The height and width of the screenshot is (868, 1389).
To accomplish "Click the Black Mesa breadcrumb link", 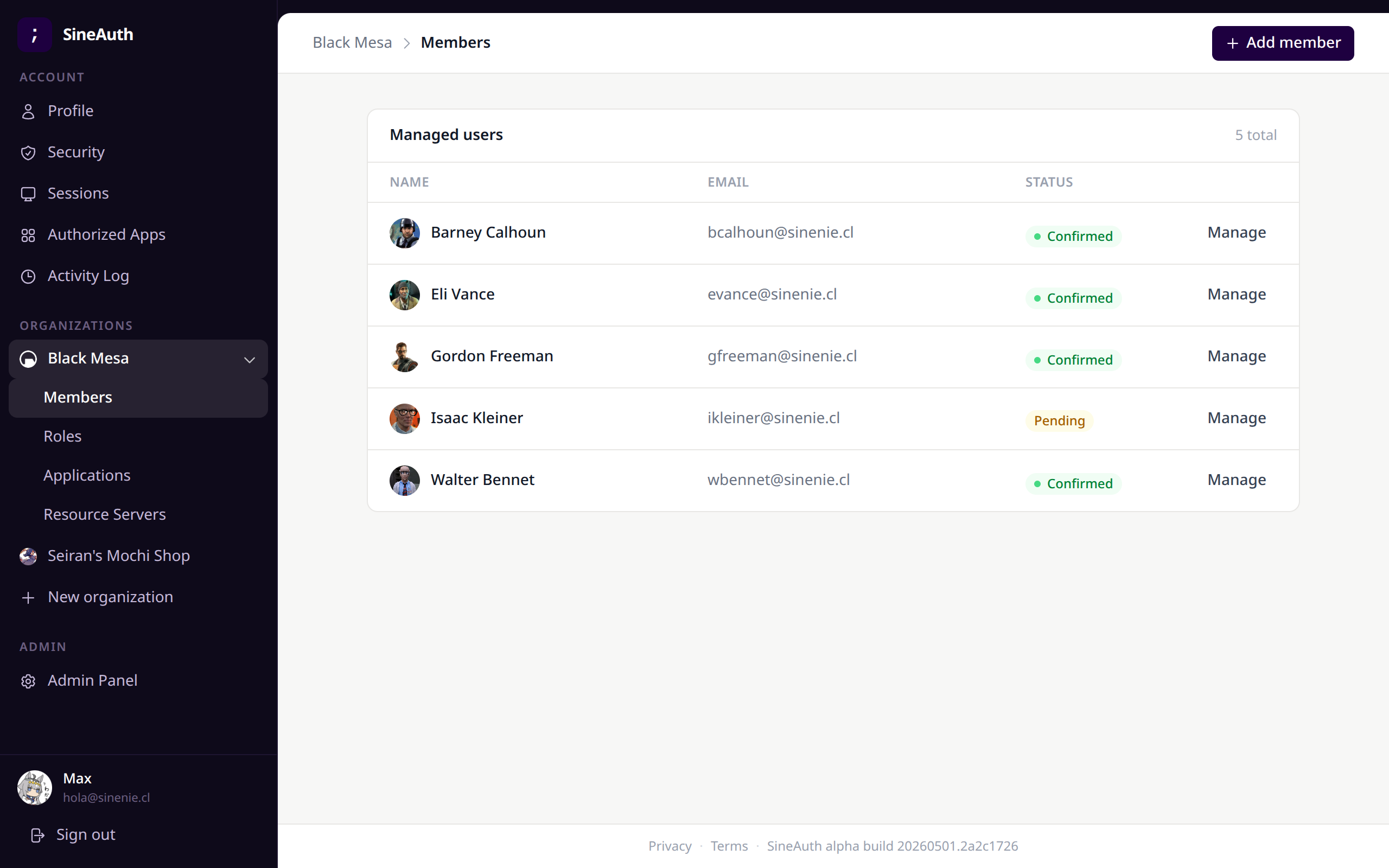I will point(353,42).
